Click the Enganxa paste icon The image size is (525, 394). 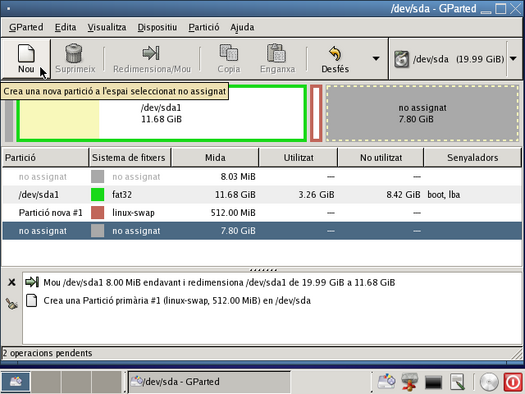277,53
